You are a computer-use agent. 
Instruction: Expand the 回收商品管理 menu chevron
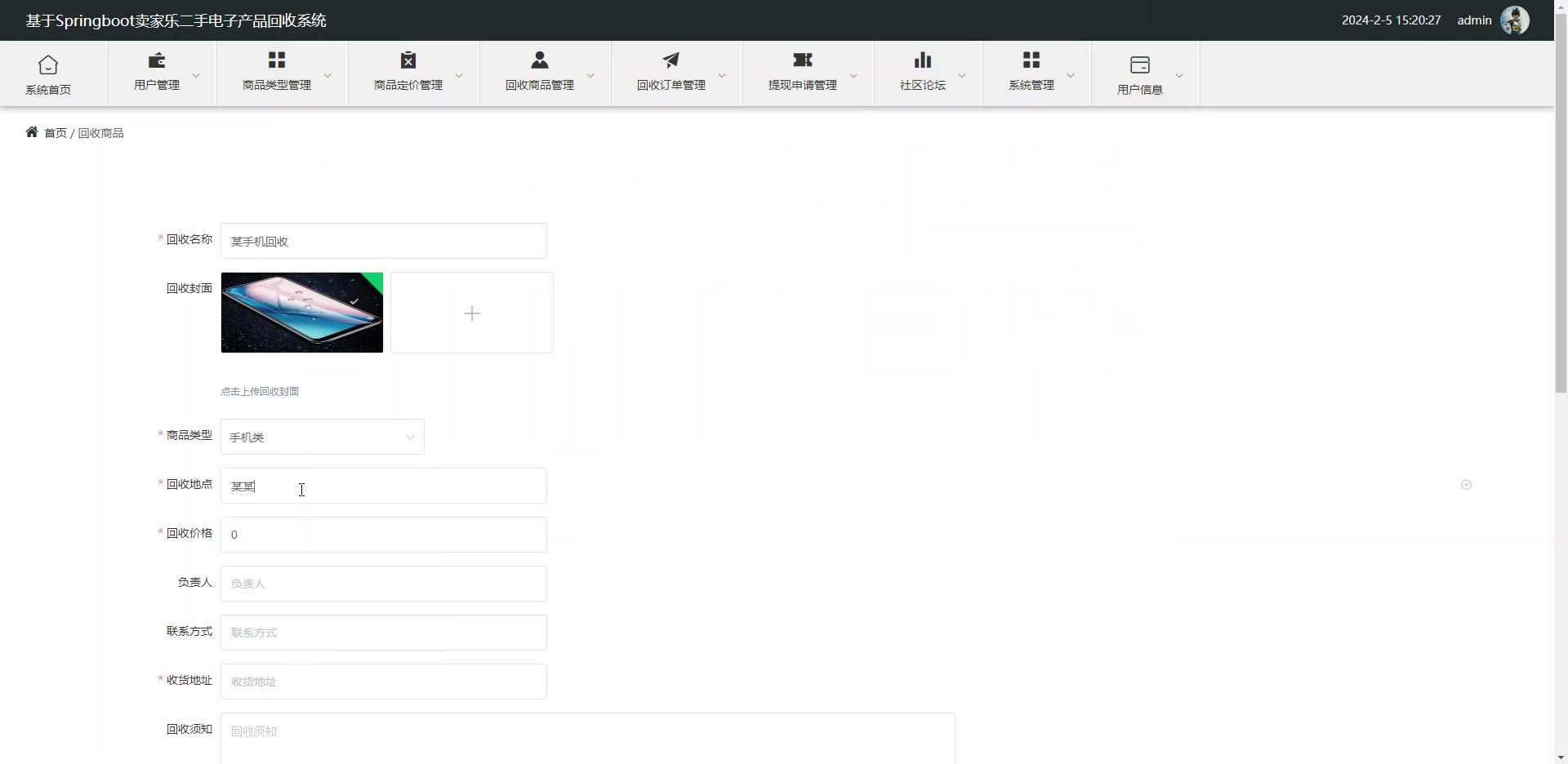point(590,75)
